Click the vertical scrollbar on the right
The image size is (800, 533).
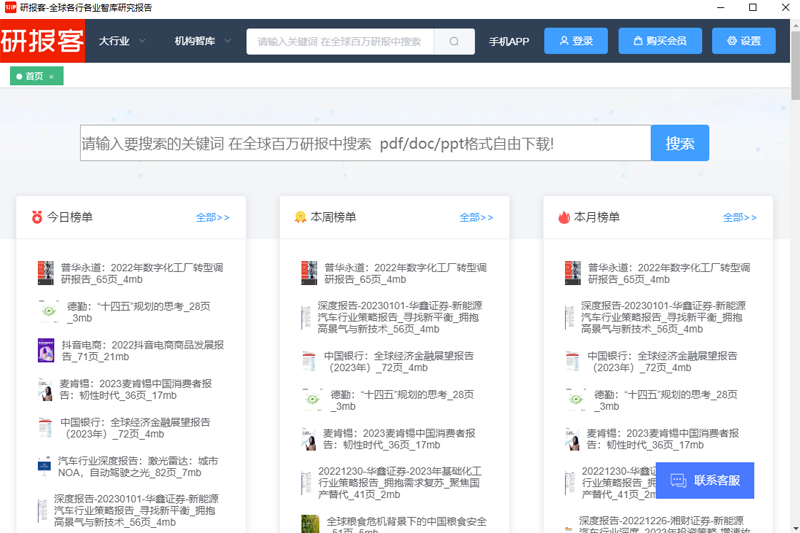tap(795, 60)
